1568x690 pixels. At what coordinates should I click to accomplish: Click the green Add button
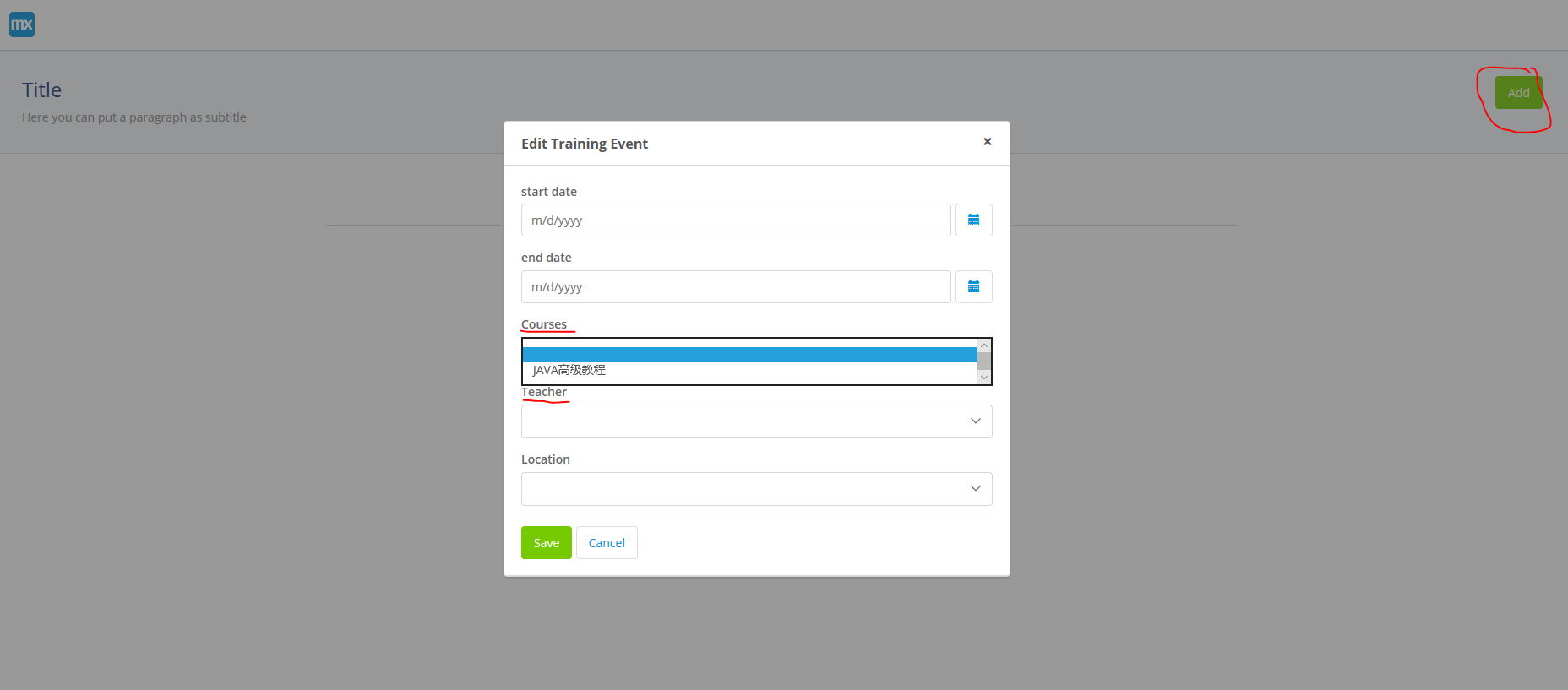pyautogui.click(x=1518, y=93)
